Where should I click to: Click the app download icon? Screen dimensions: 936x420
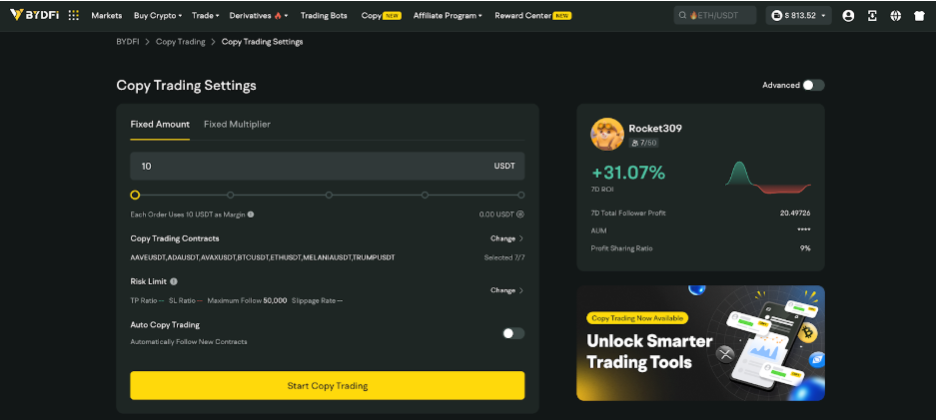(872, 16)
